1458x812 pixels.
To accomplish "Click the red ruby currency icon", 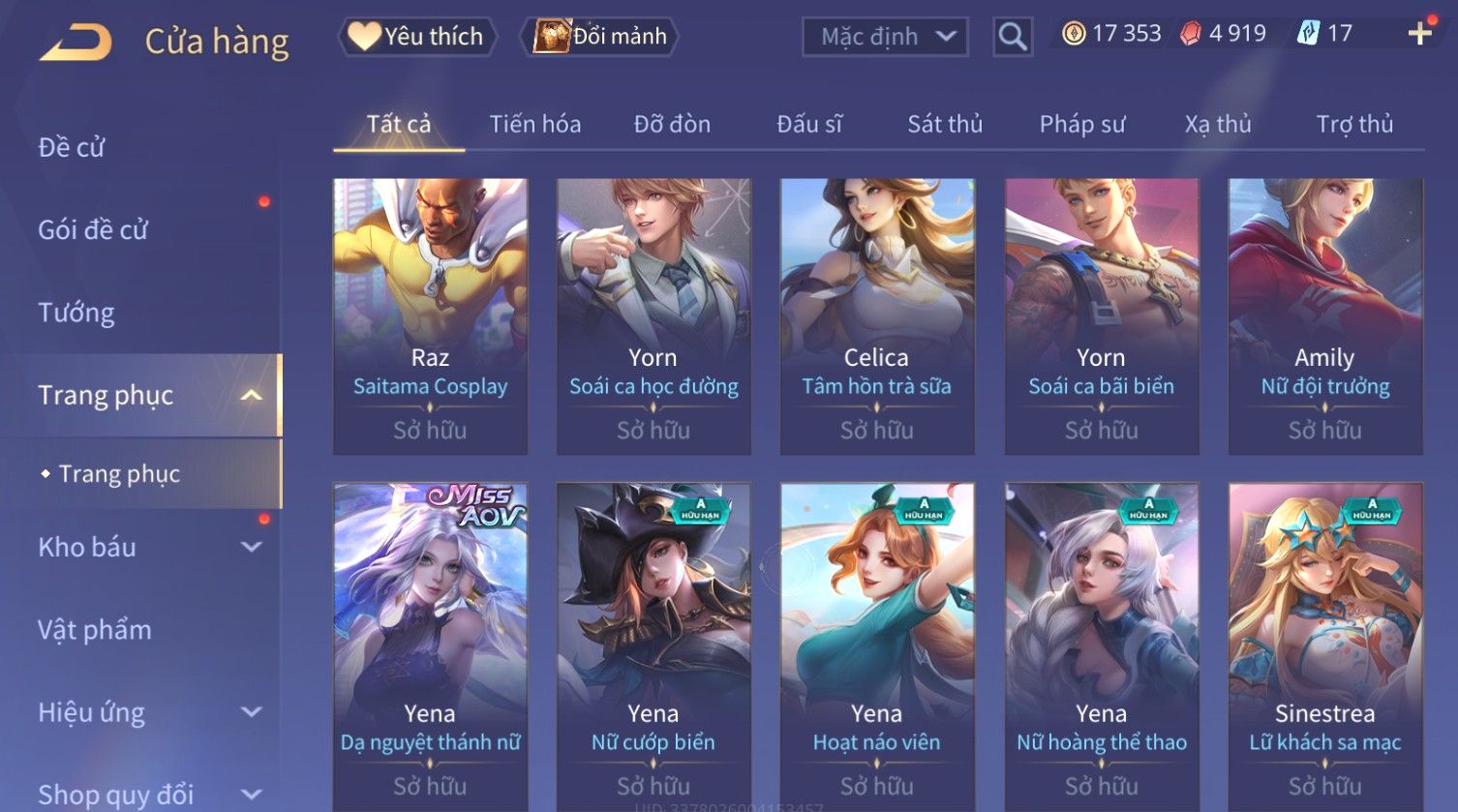I will pyautogui.click(x=1191, y=34).
